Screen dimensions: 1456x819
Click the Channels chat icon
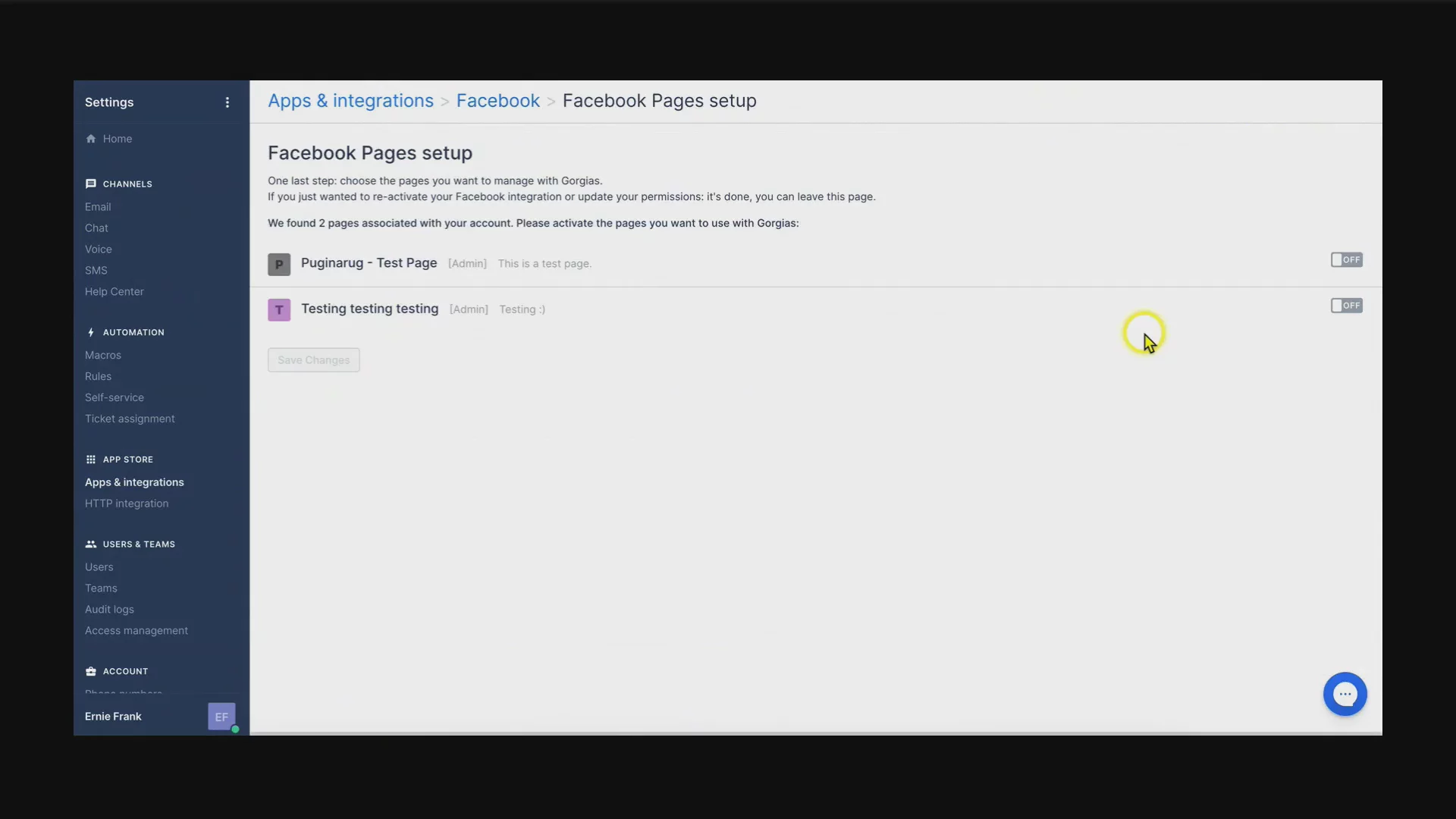[x=91, y=184]
